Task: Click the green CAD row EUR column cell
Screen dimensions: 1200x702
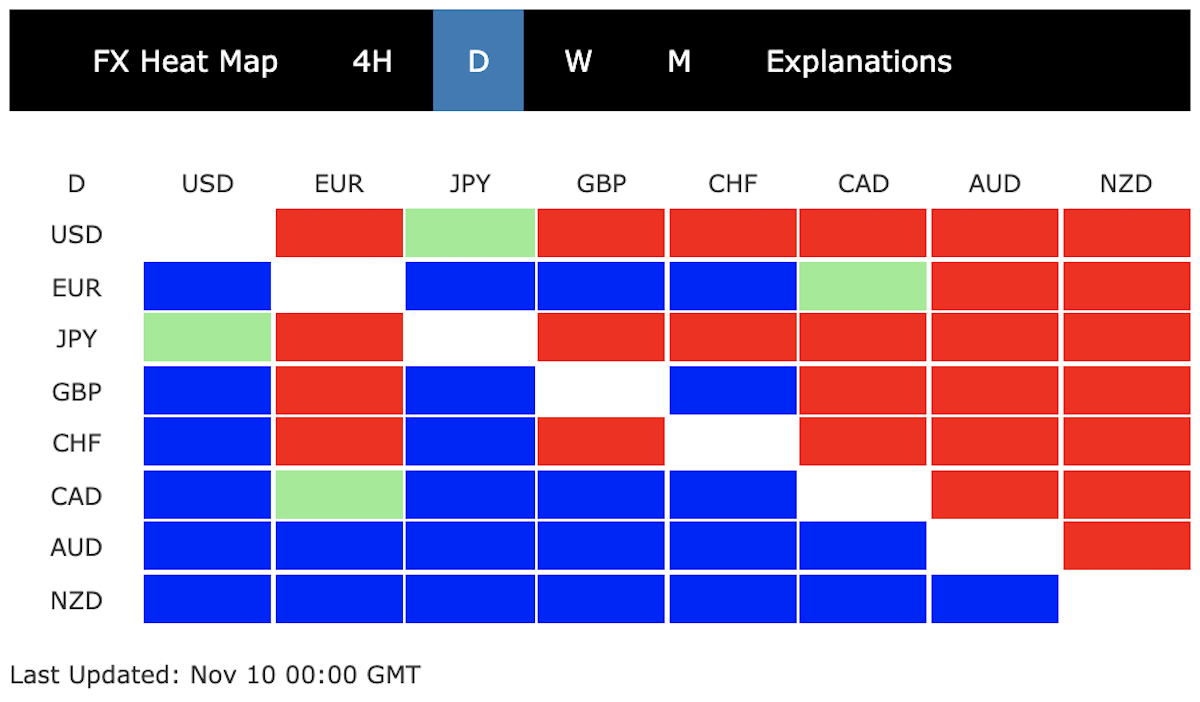Action: pyautogui.click(x=339, y=494)
